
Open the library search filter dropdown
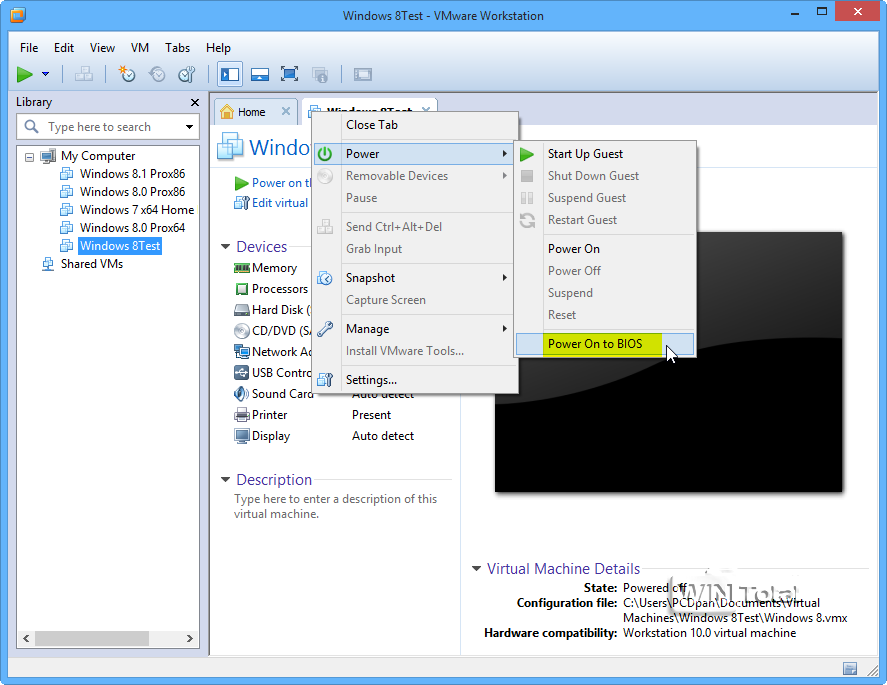coord(189,127)
